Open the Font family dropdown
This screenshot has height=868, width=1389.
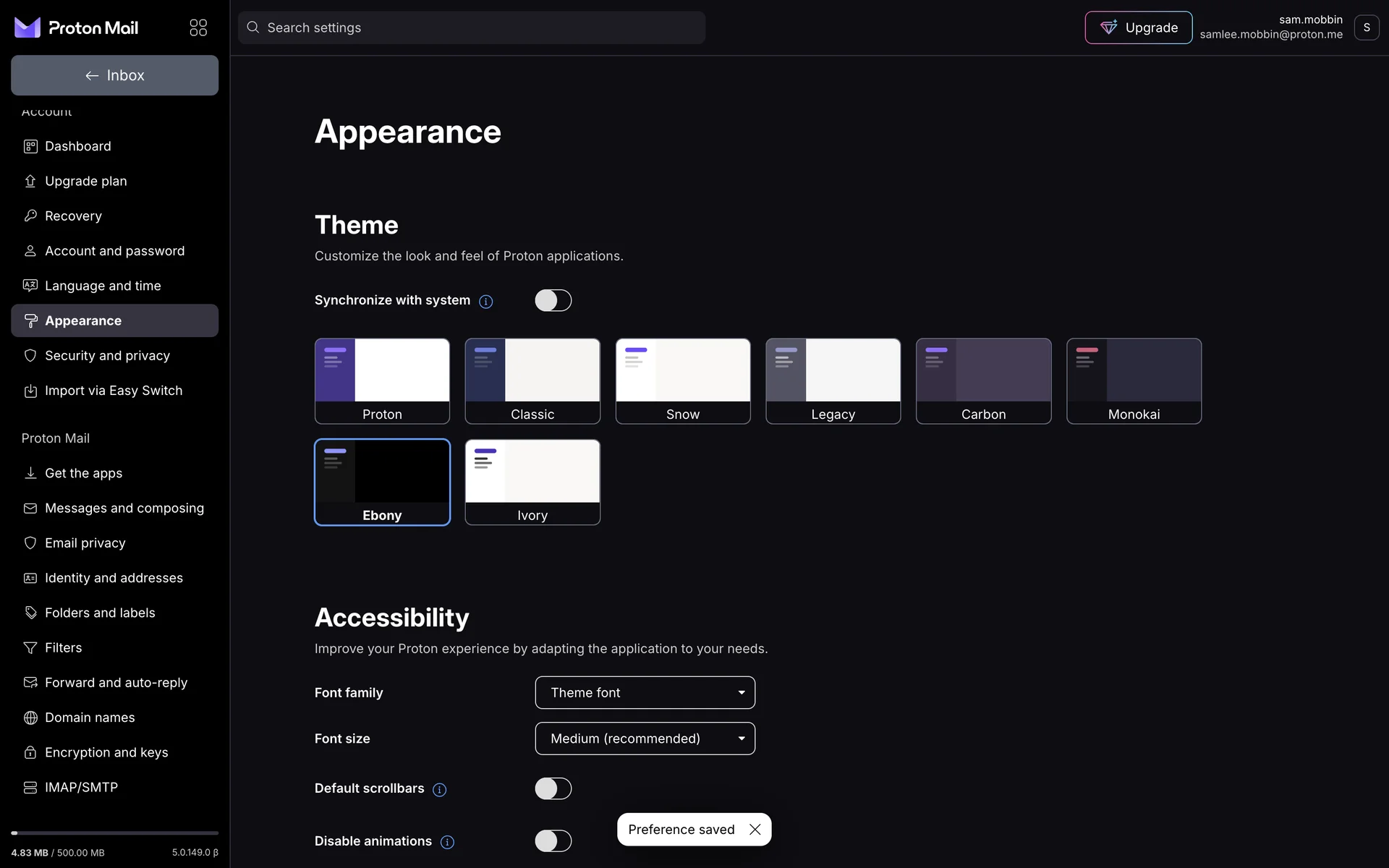click(x=645, y=693)
